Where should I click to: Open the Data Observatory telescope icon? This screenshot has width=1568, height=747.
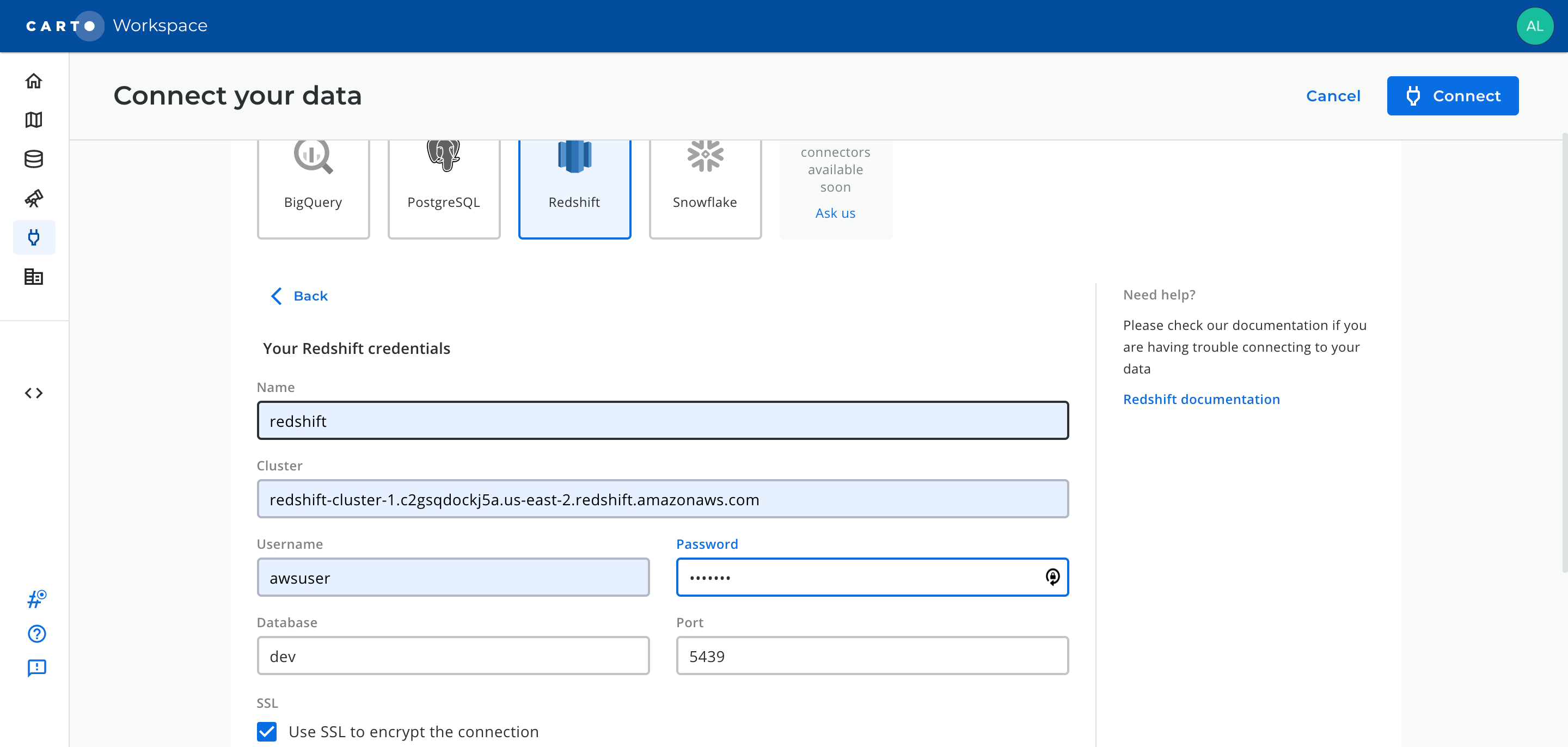(33, 199)
